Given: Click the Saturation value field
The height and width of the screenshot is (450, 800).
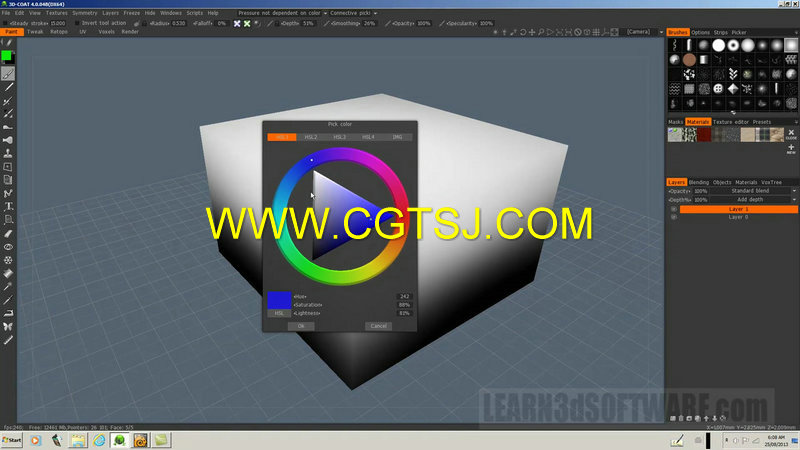Looking at the screenshot, I should (404, 305).
